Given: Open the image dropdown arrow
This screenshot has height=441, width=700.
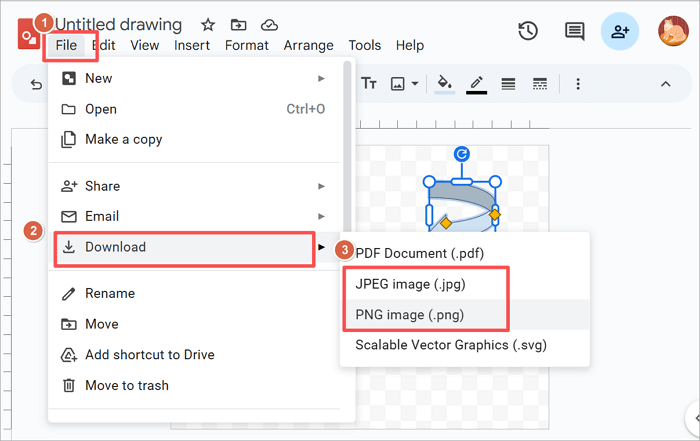Looking at the screenshot, I should [x=415, y=83].
